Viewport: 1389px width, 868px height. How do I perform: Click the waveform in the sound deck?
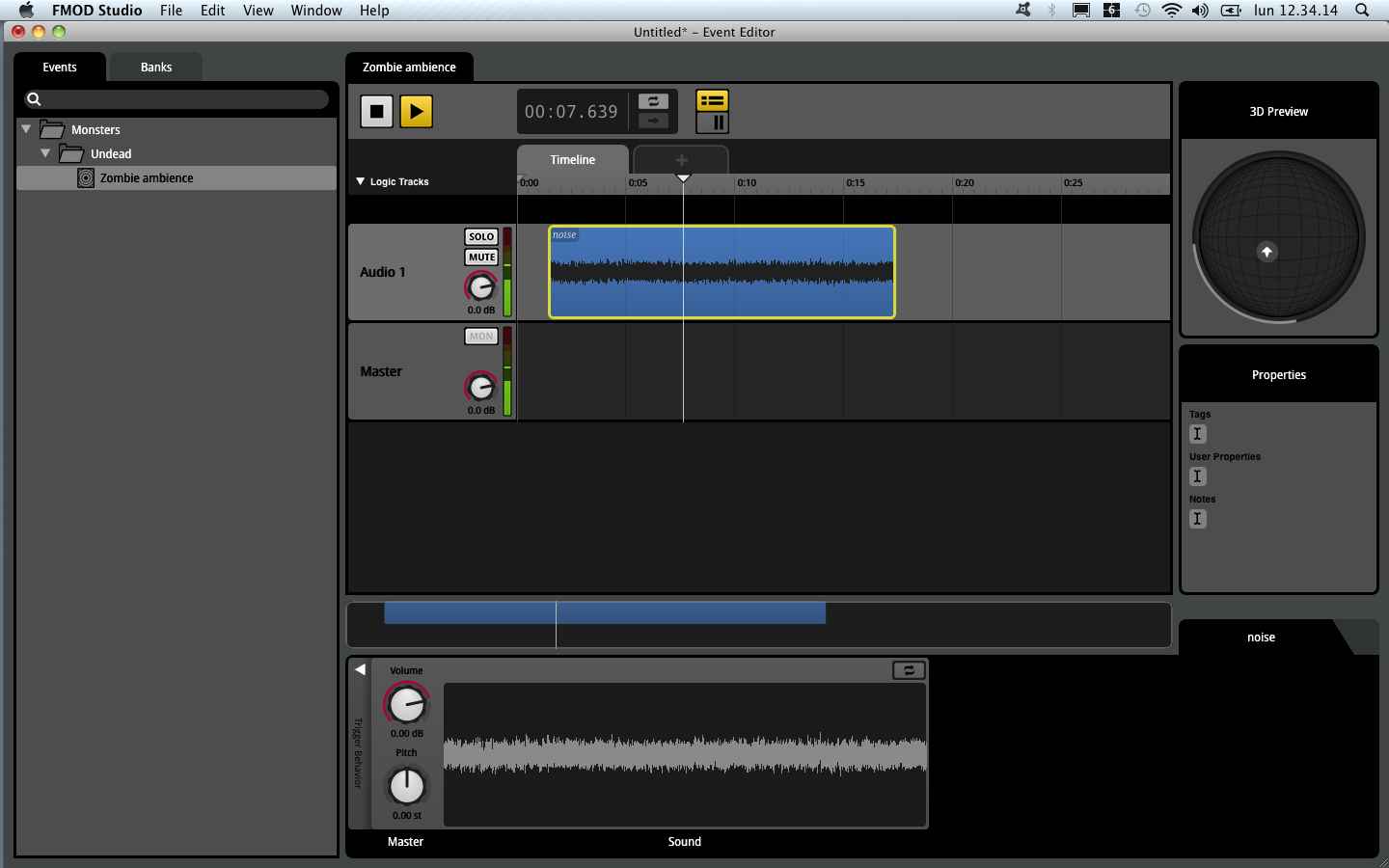(x=685, y=754)
